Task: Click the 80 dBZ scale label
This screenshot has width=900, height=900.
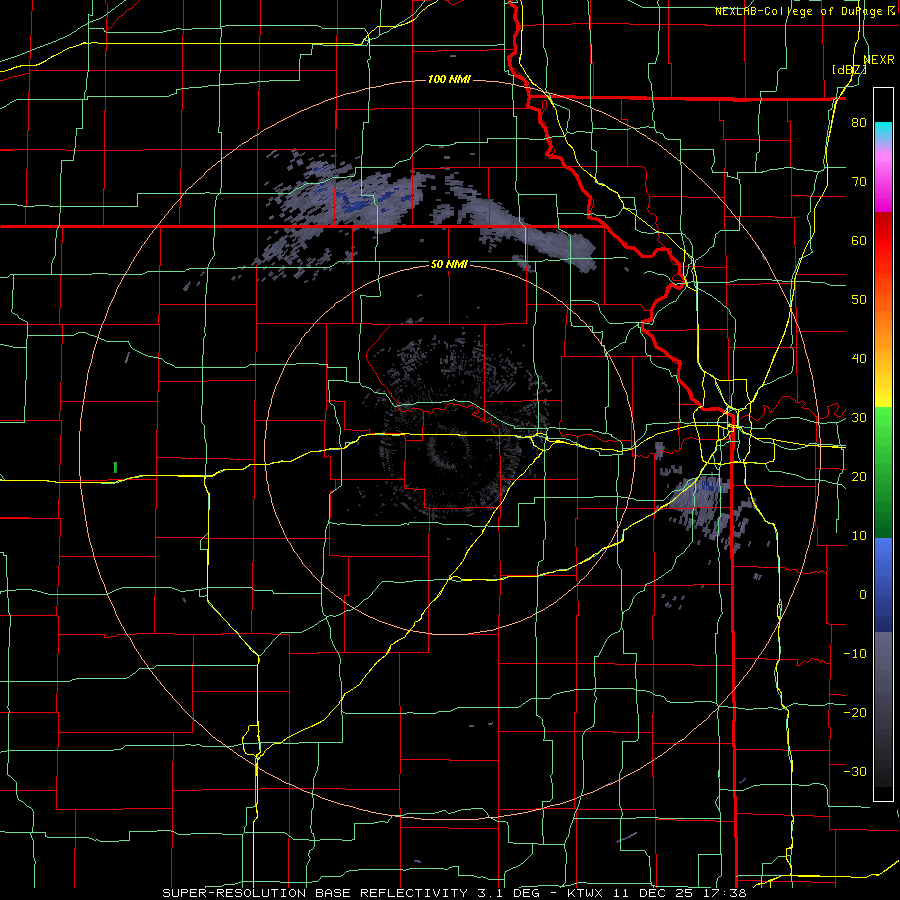Action: click(x=859, y=123)
